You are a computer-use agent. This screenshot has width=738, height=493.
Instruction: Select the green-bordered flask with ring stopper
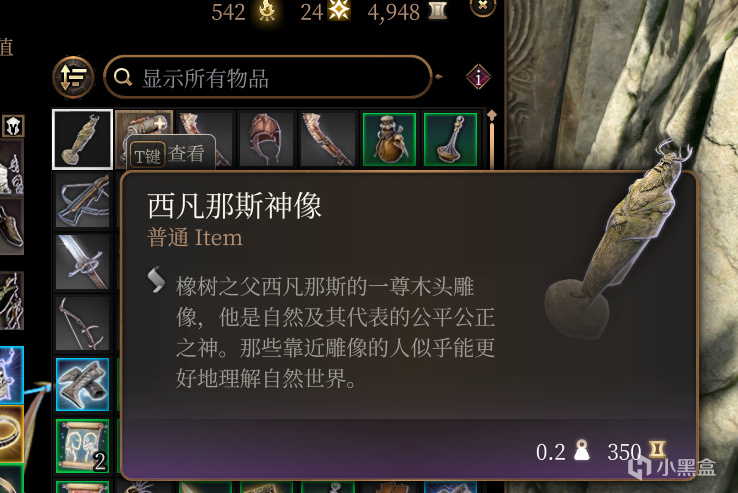click(450, 139)
